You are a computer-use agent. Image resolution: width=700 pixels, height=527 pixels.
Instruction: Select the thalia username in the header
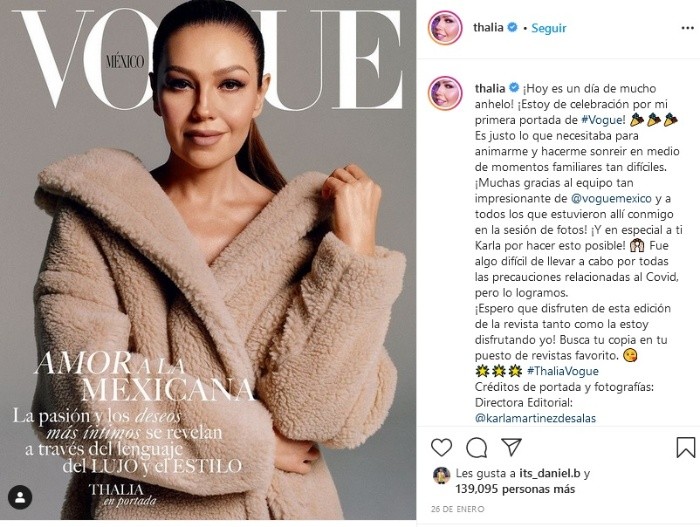pos(488,27)
